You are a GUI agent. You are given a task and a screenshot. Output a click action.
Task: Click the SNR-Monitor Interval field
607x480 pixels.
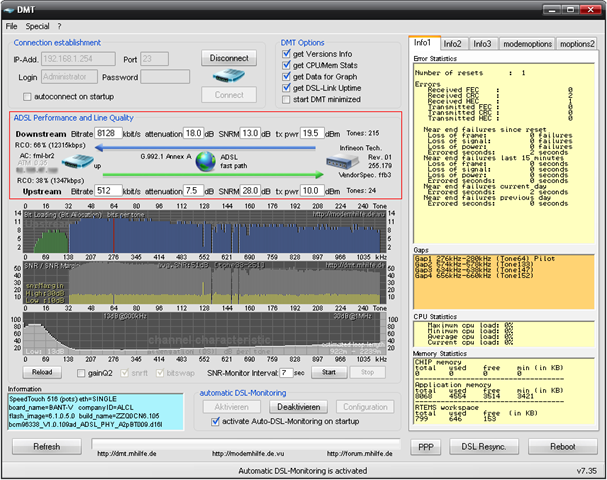point(286,373)
